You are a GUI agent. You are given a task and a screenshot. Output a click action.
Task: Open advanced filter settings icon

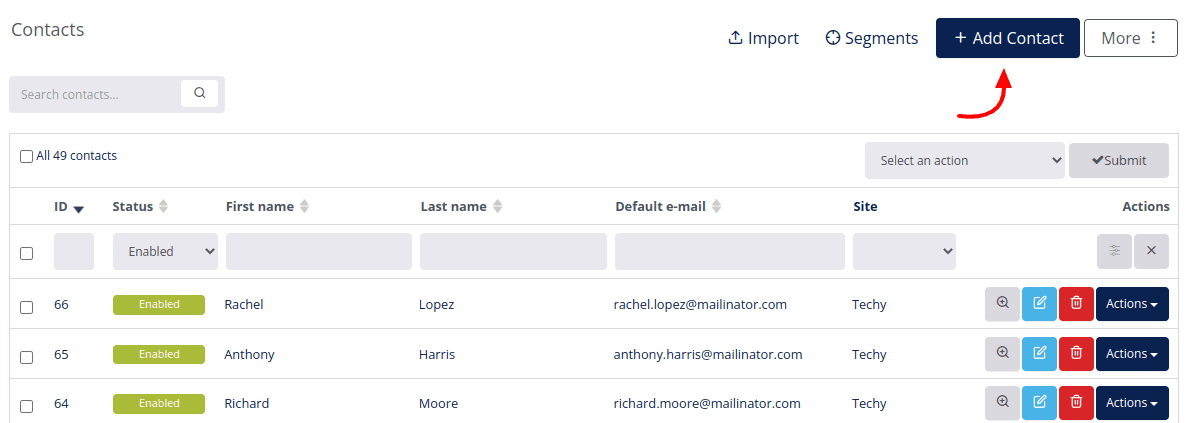click(x=1115, y=251)
